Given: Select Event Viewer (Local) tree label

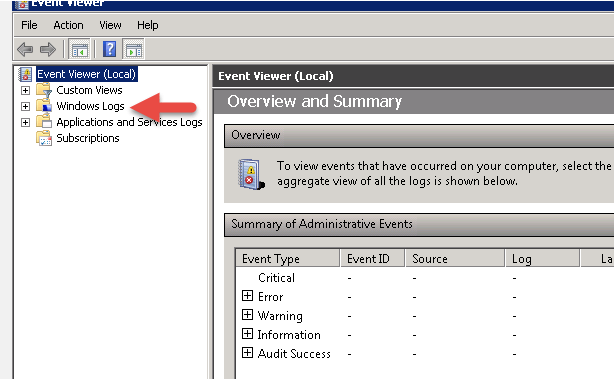Looking at the screenshot, I should coord(87,74).
